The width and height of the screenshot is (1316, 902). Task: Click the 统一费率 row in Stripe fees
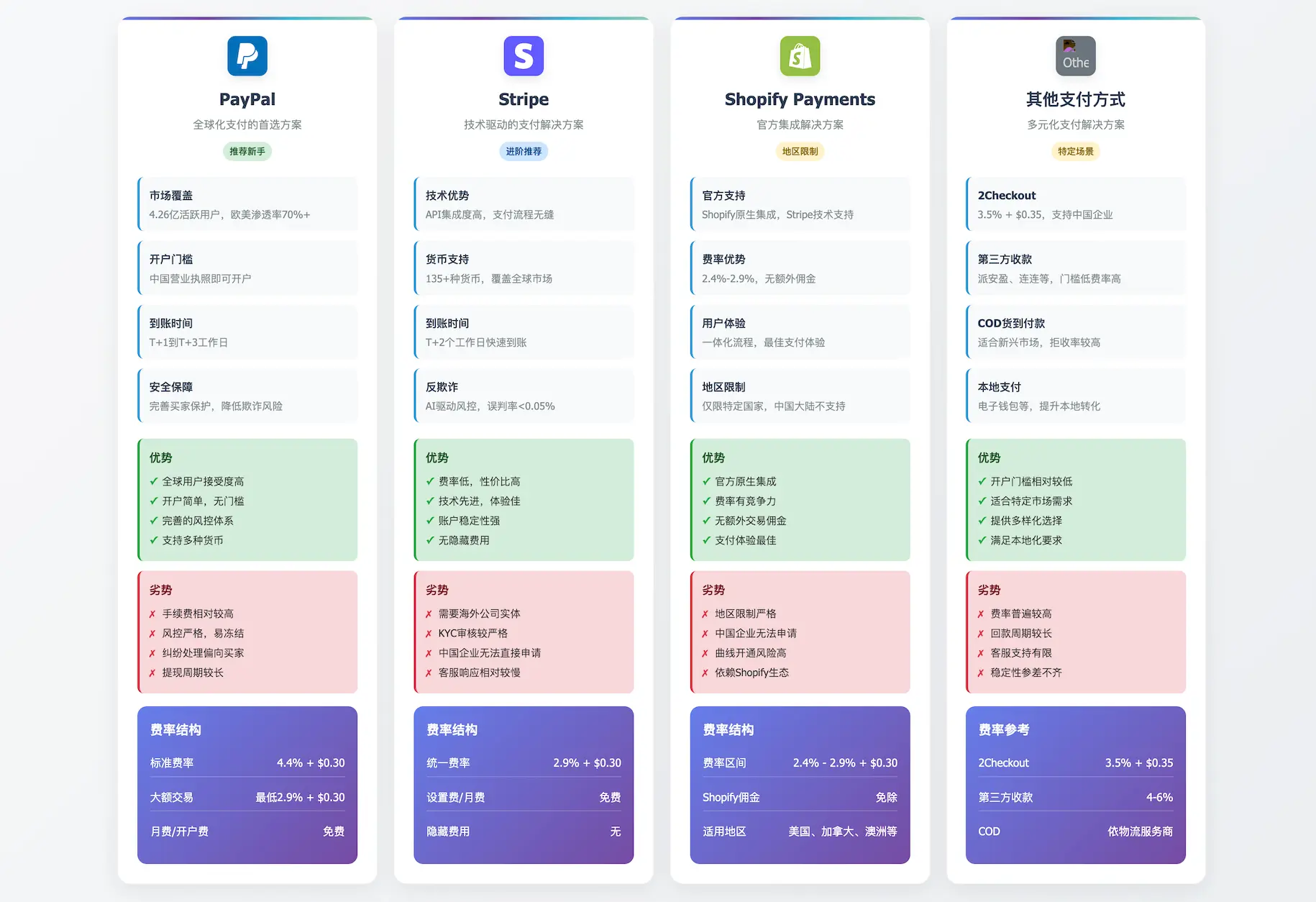click(x=524, y=763)
